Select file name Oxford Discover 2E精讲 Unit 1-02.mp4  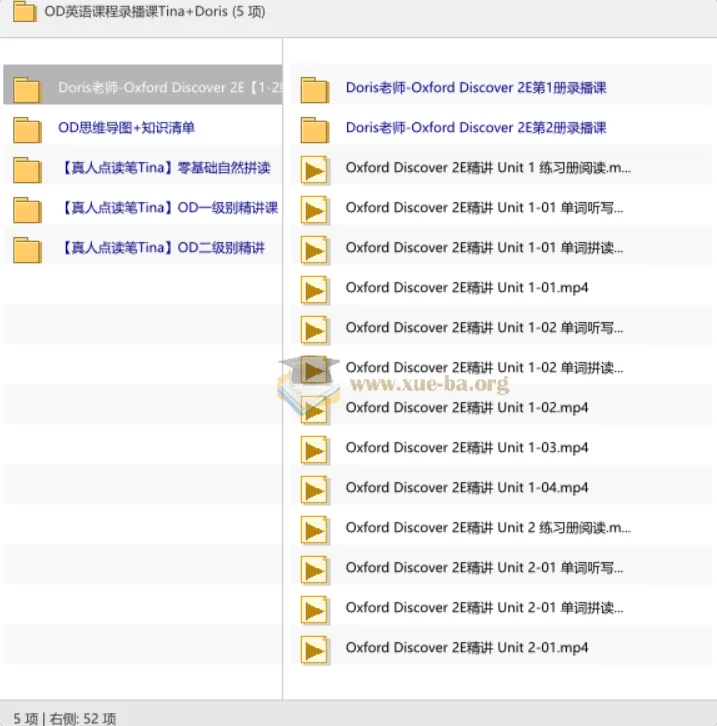point(467,407)
